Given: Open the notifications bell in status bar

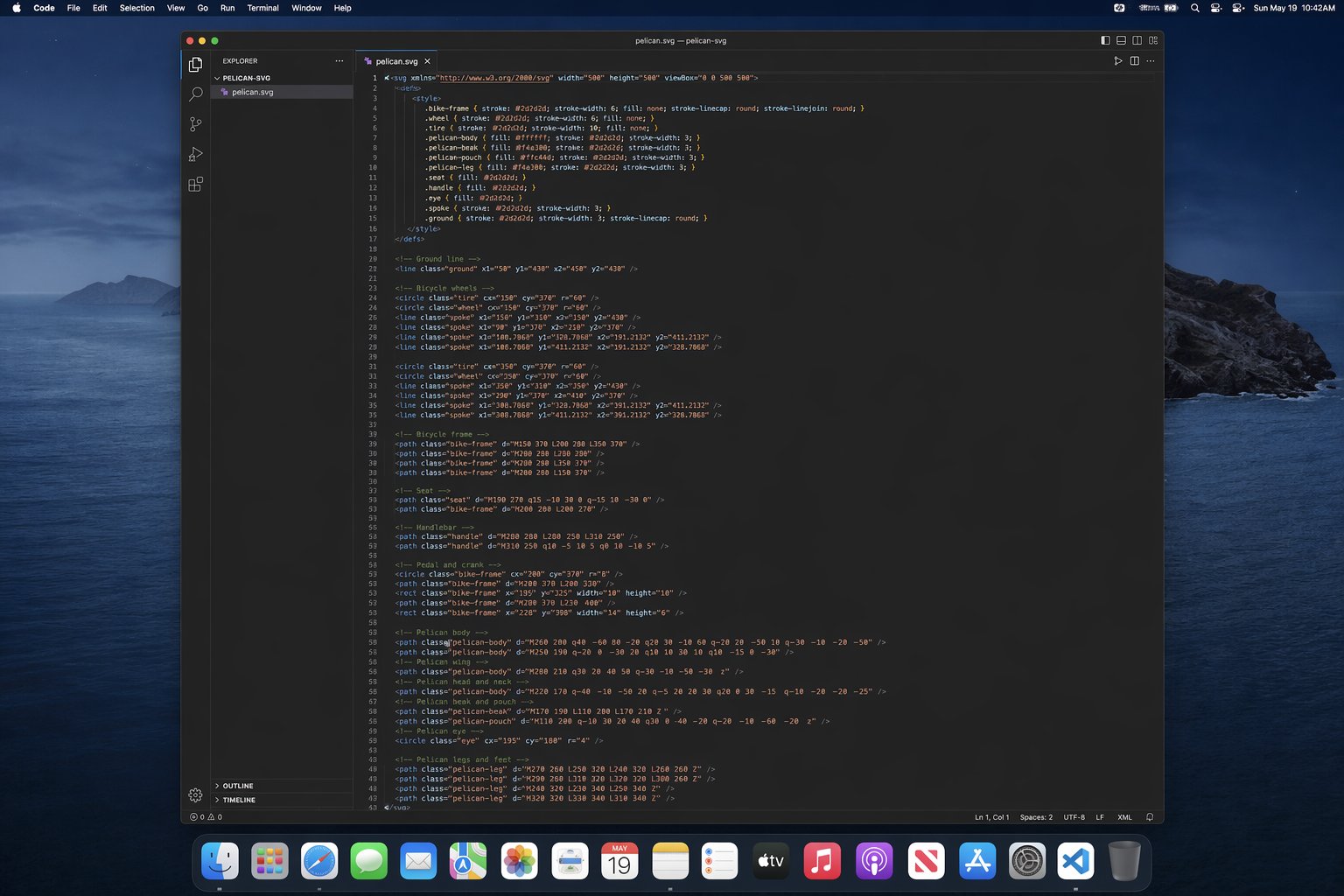Looking at the screenshot, I should 1149,817.
